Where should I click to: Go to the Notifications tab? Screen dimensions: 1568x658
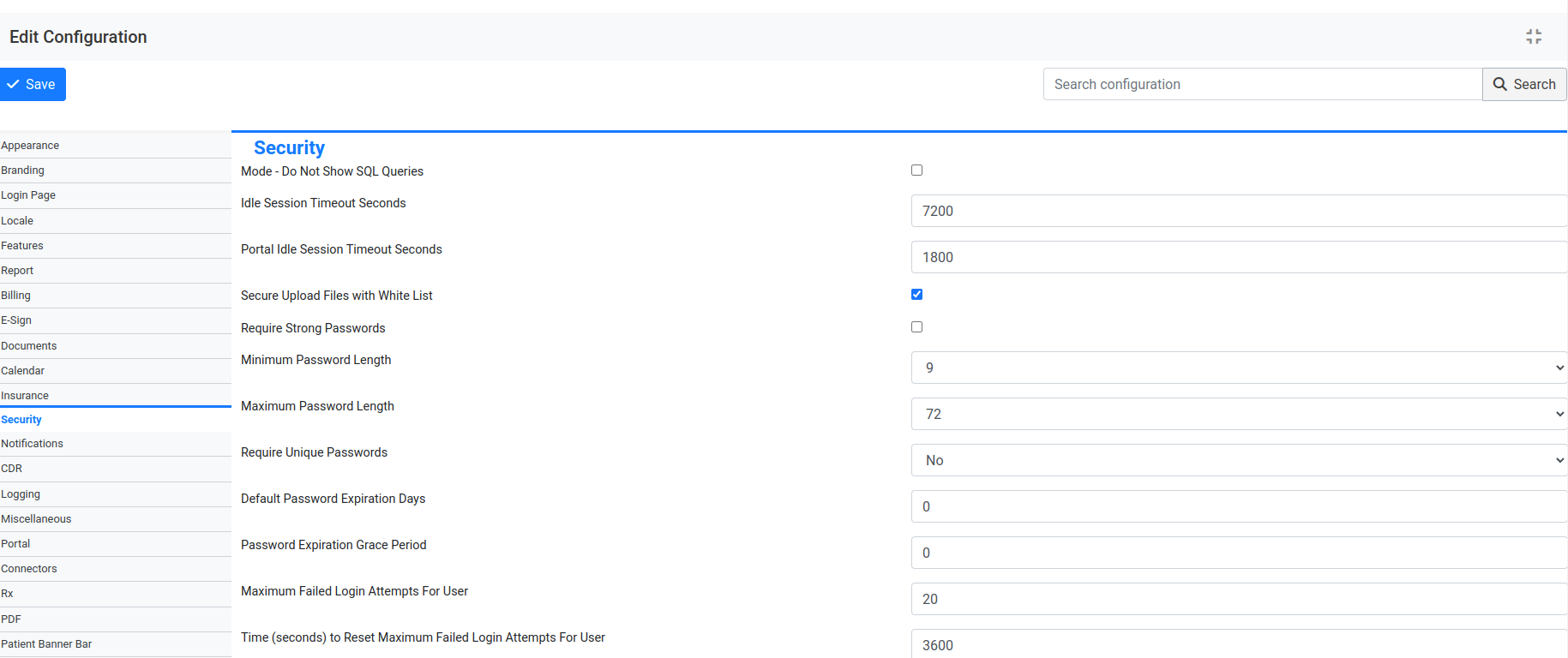(32, 444)
